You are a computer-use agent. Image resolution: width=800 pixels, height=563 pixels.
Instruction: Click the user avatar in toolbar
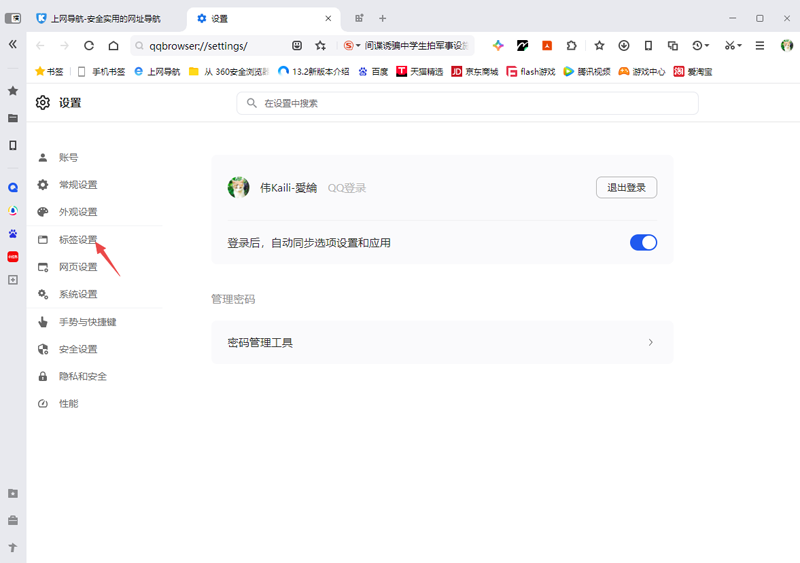[787, 46]
